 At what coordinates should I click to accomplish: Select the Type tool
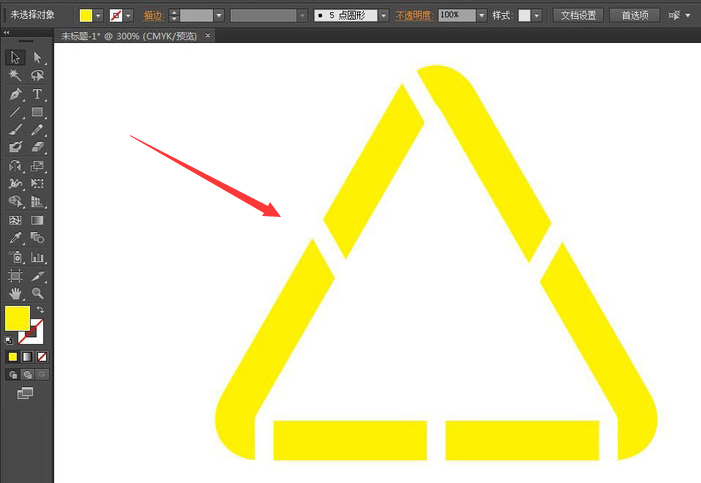(37, 94)
